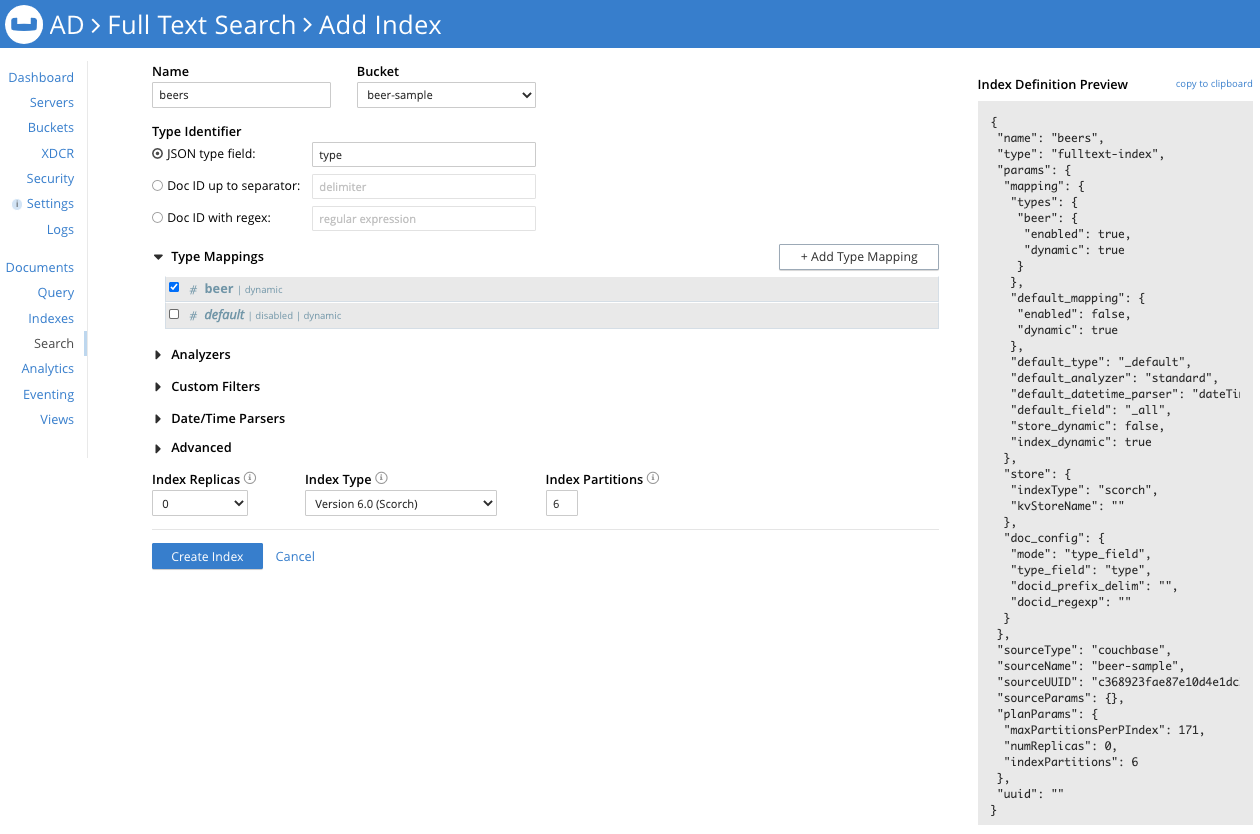
Task: Click the Create Index button
Action: click(x=207, y=556)
